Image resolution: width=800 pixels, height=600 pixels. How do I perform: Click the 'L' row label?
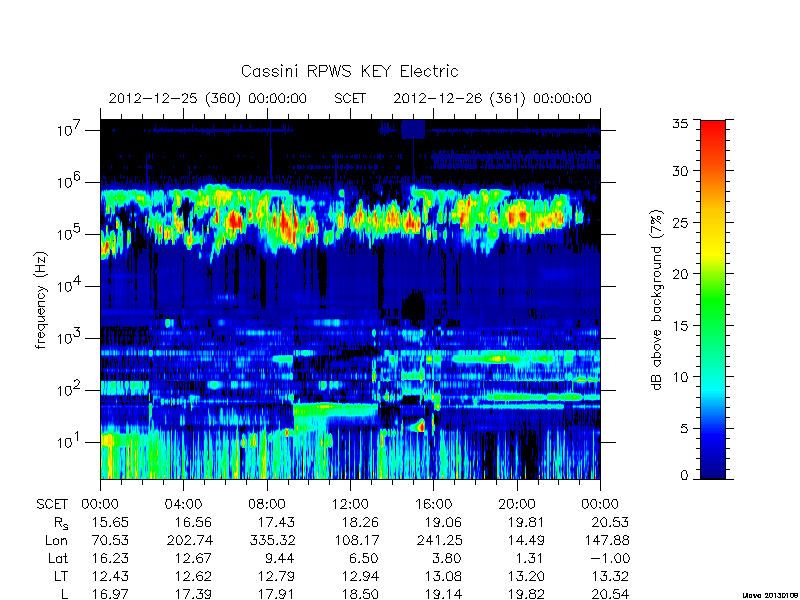coord(64,594)
